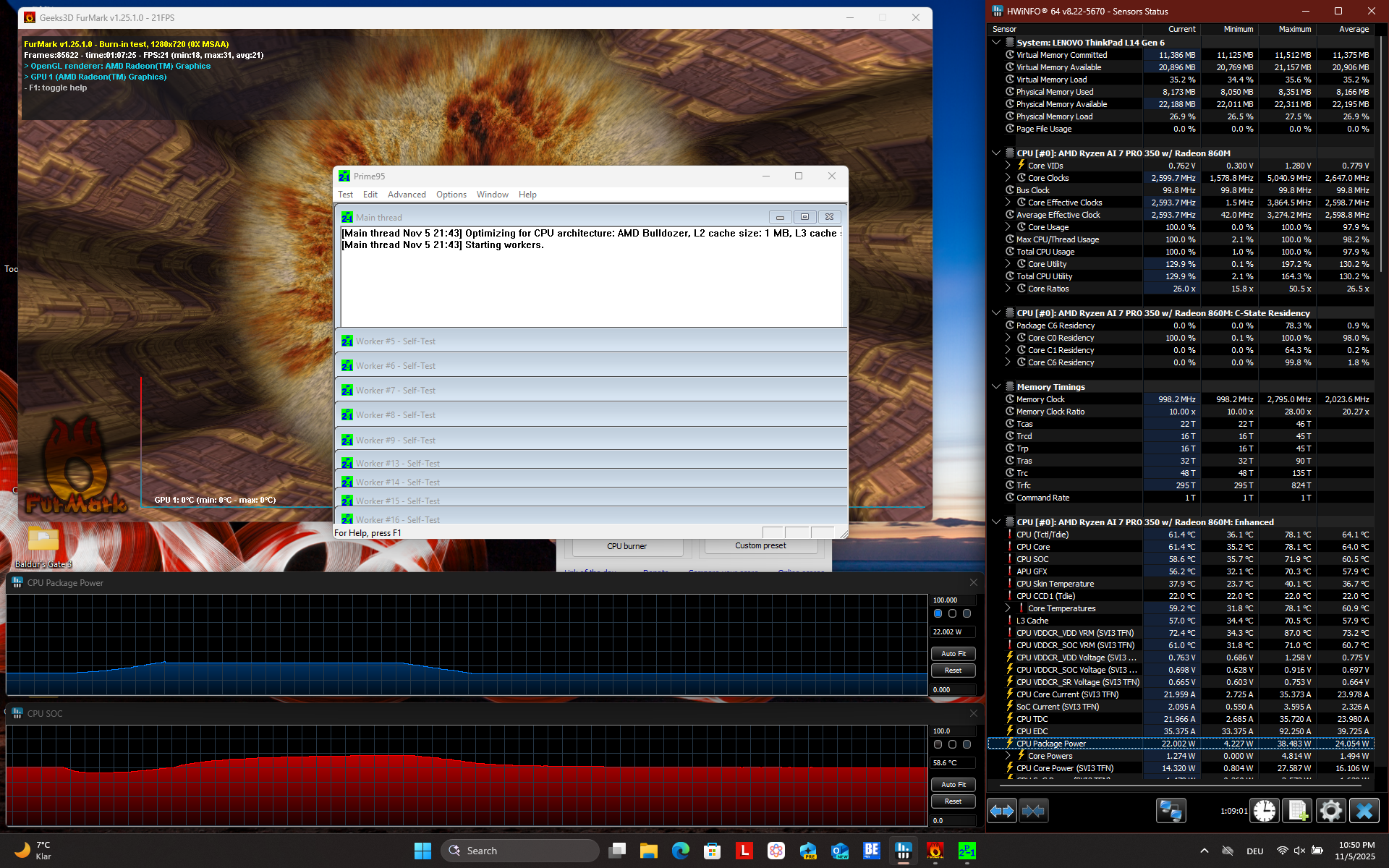This screenshot has height=868, width=1389.
Task: Close sensors with blue X icon
Action: point(1364,811)
